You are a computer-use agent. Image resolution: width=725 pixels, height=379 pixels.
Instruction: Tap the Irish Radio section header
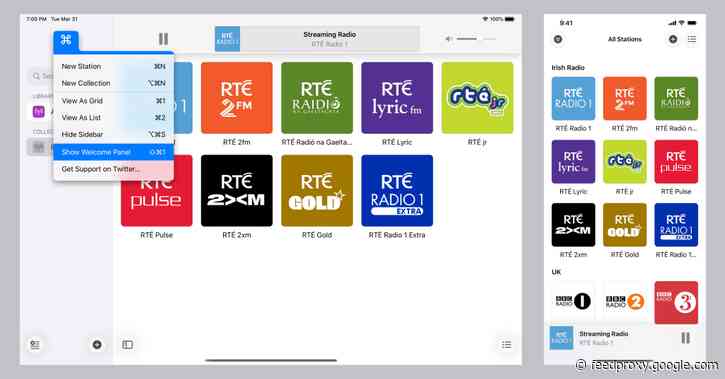568,67
